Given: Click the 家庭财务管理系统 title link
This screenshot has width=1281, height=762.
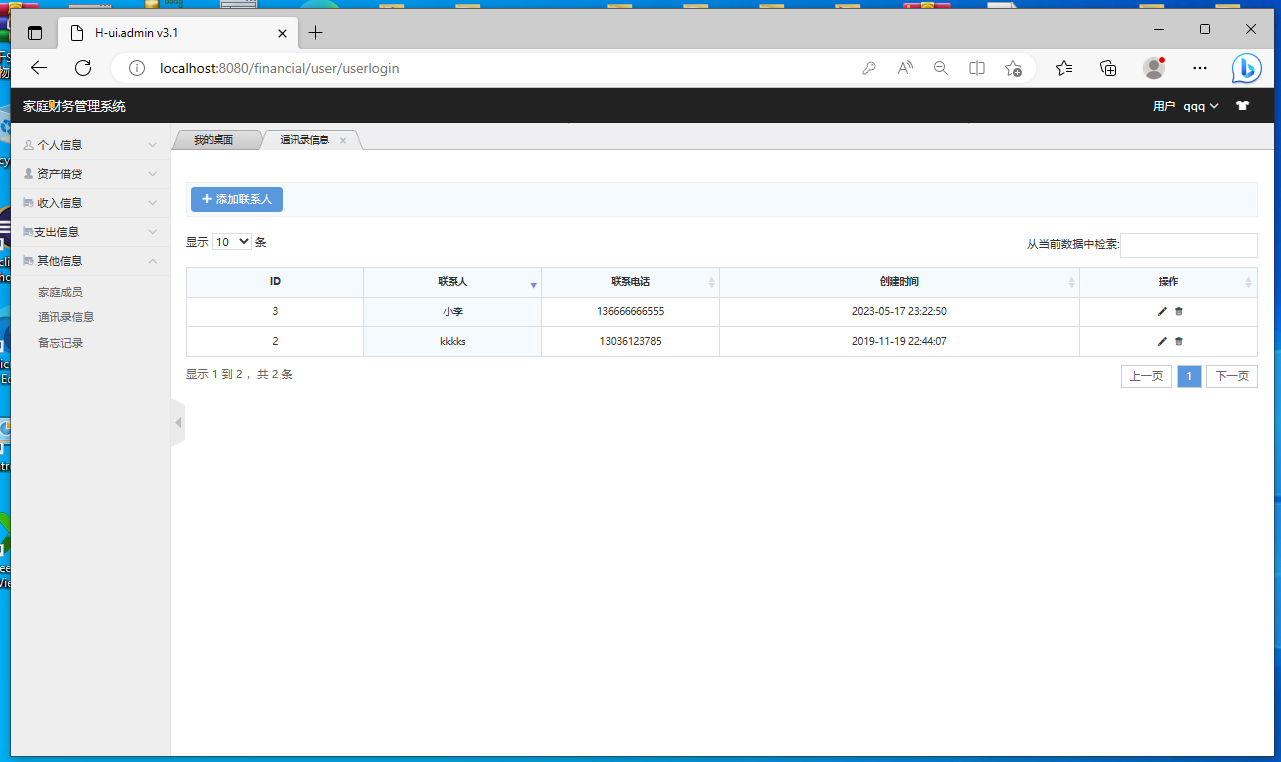Looking at the screenshot, I should [74, 106].
